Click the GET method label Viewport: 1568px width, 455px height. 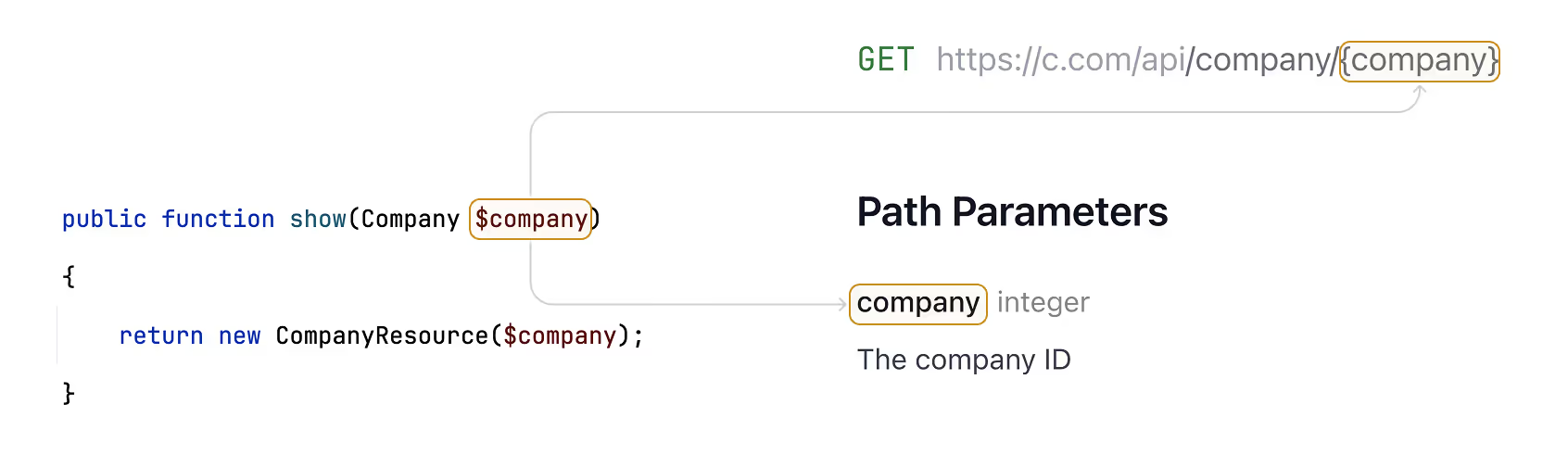[x=886, y=59]
